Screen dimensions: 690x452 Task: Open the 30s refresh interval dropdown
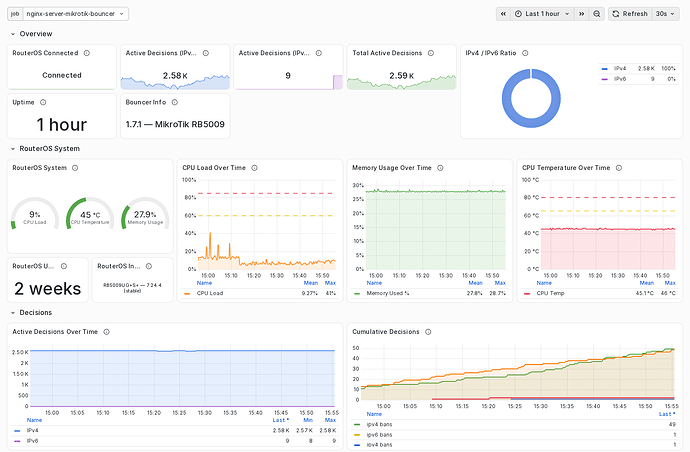coord(665,14)
